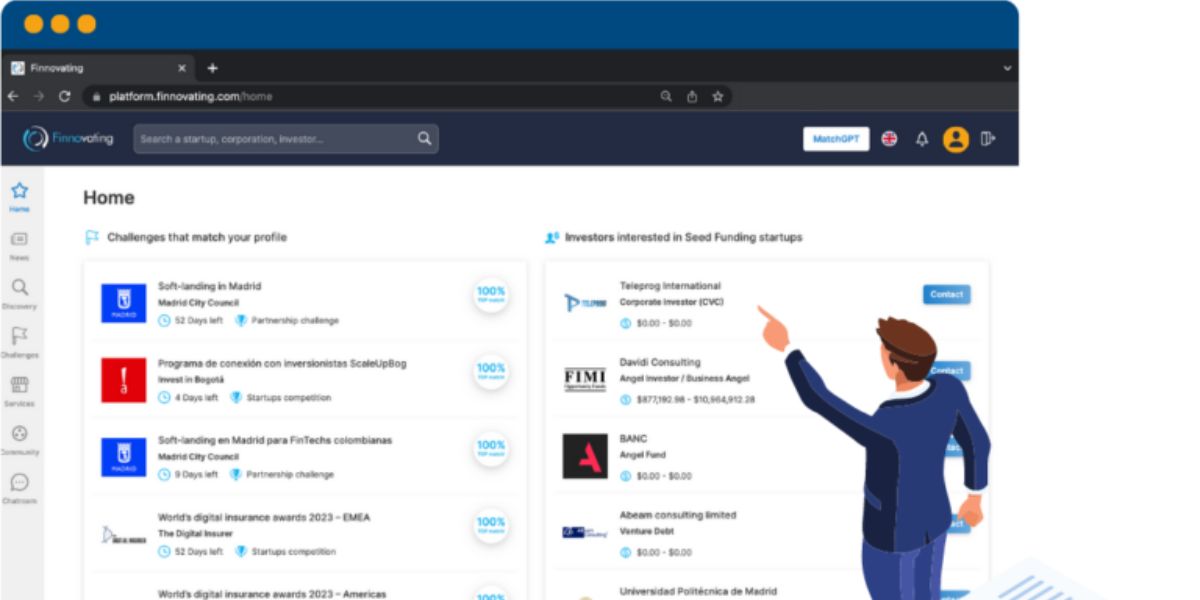1200x600 pixels.
Task: Click the Abeam consulting limited logo
Action: [585, 532]
